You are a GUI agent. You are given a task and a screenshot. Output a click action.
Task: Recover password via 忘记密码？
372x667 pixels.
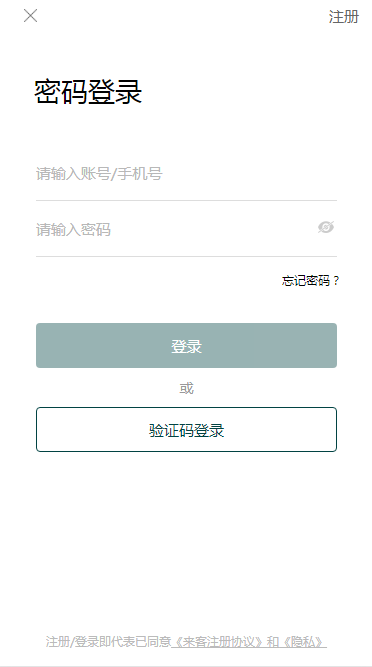click(x=310, y=281)
